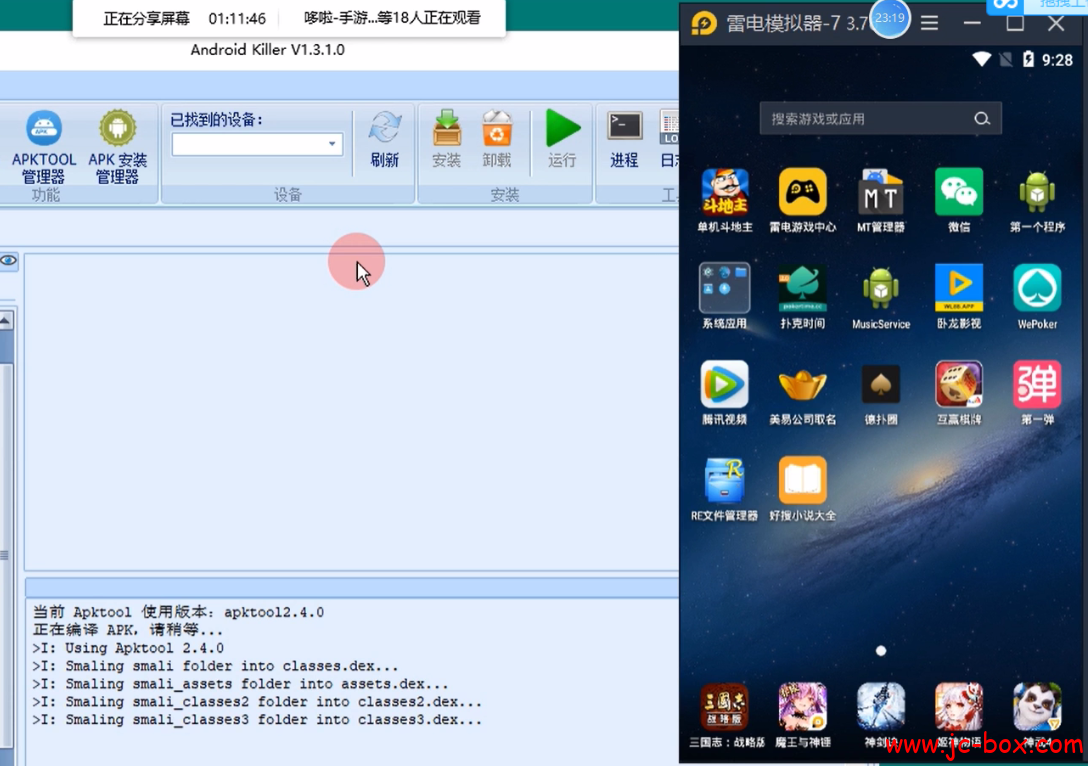Open the APKTOOL manager
Screen dimensions: 1088x766
click(44, 147)
